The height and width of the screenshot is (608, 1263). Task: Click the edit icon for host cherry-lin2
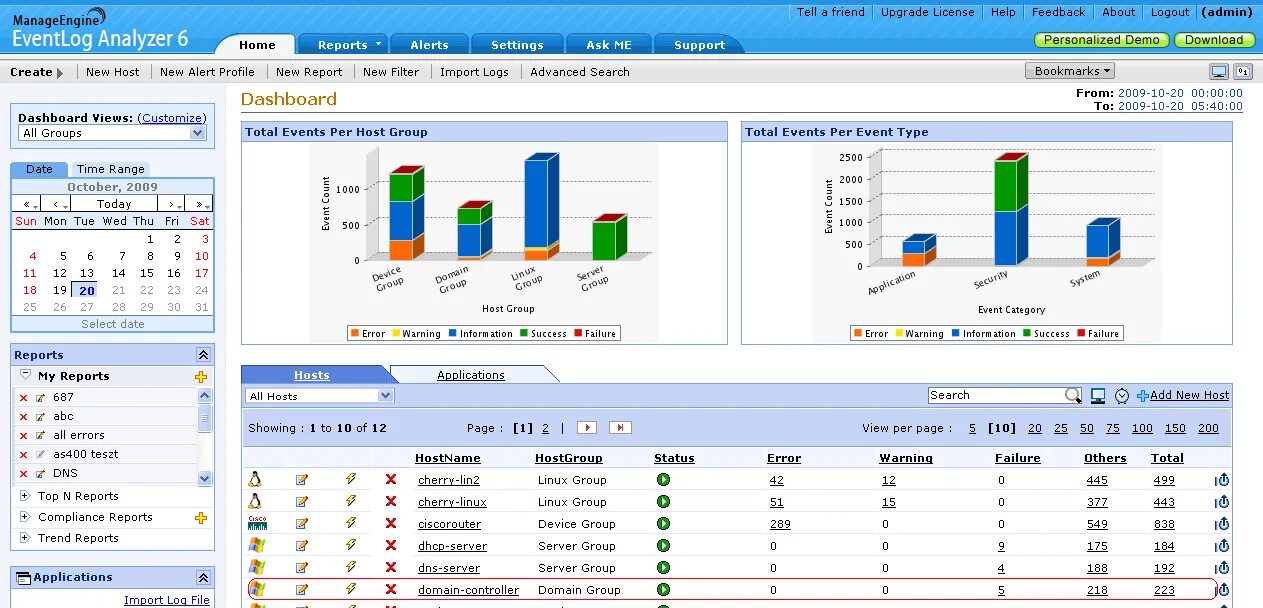pyautogui.click(x=302, y=480)
